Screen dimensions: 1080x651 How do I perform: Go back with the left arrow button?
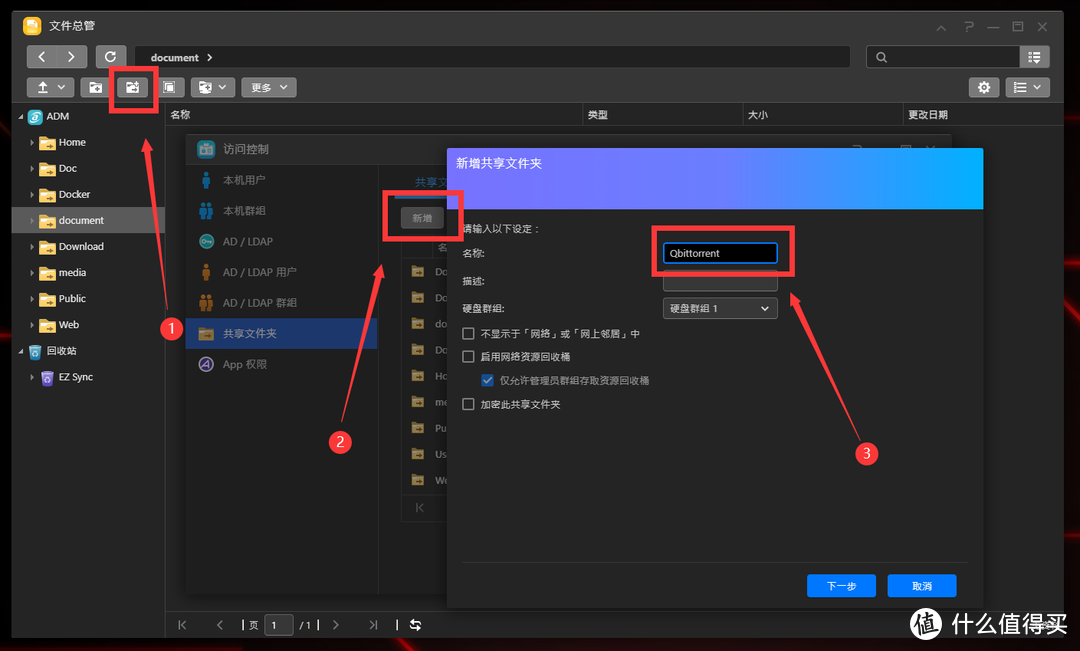[x=42, y=57]
